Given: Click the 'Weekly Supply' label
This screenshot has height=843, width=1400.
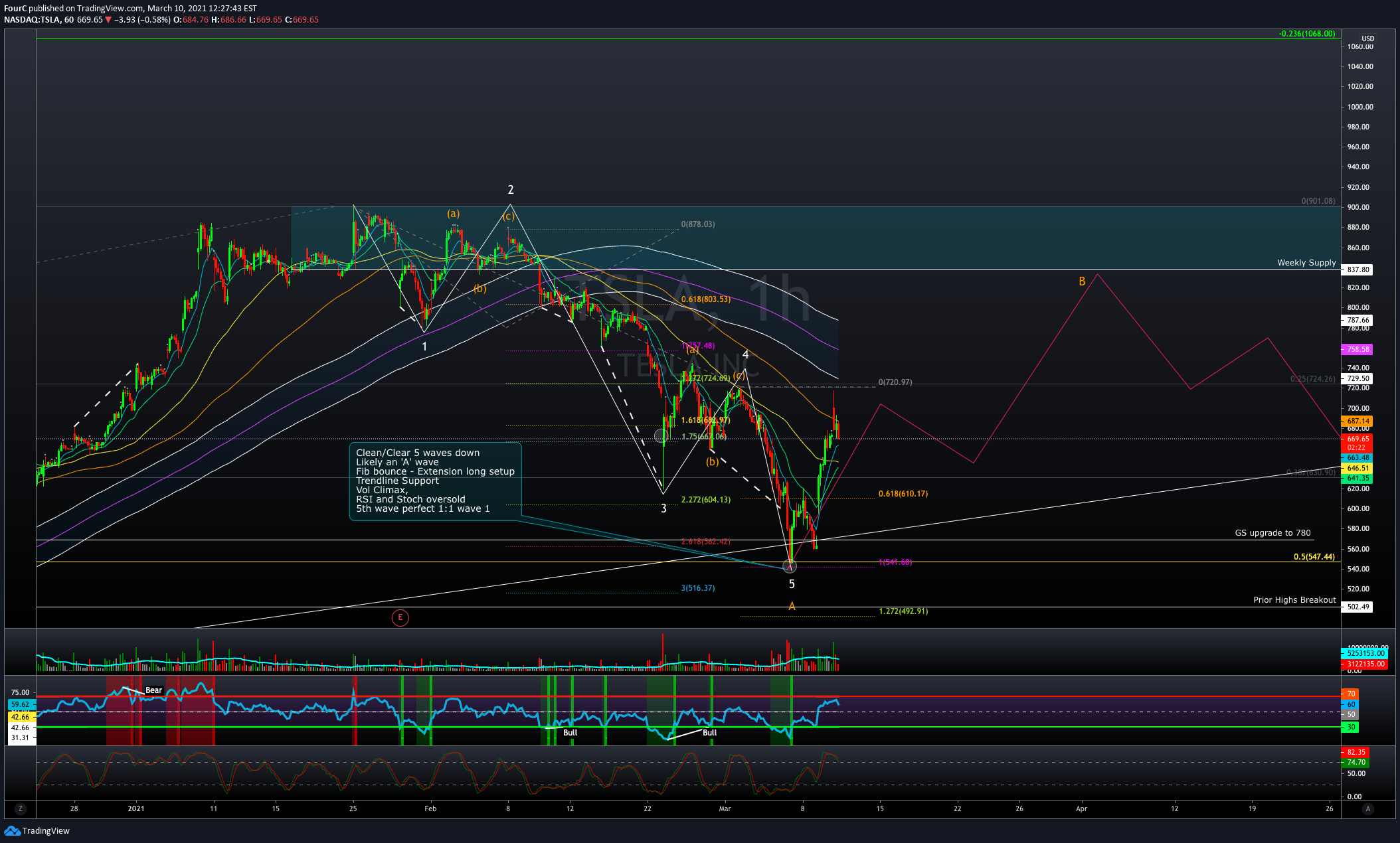Looking at the screenshot, I should point(1306,263).
